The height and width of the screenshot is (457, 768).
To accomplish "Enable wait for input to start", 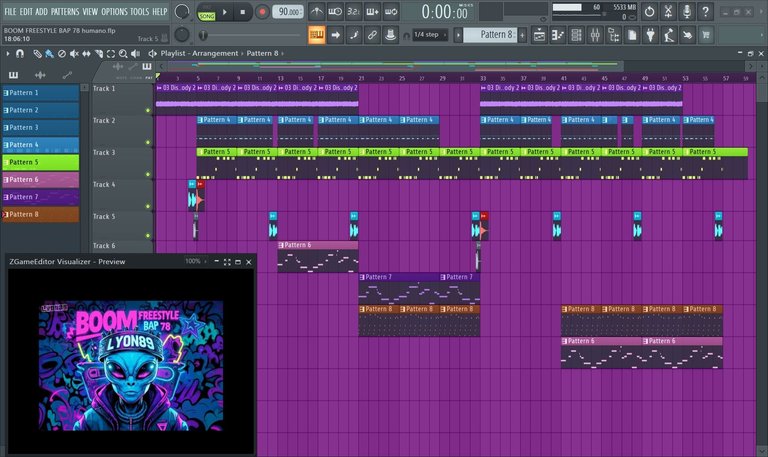I will coord(335,12).
